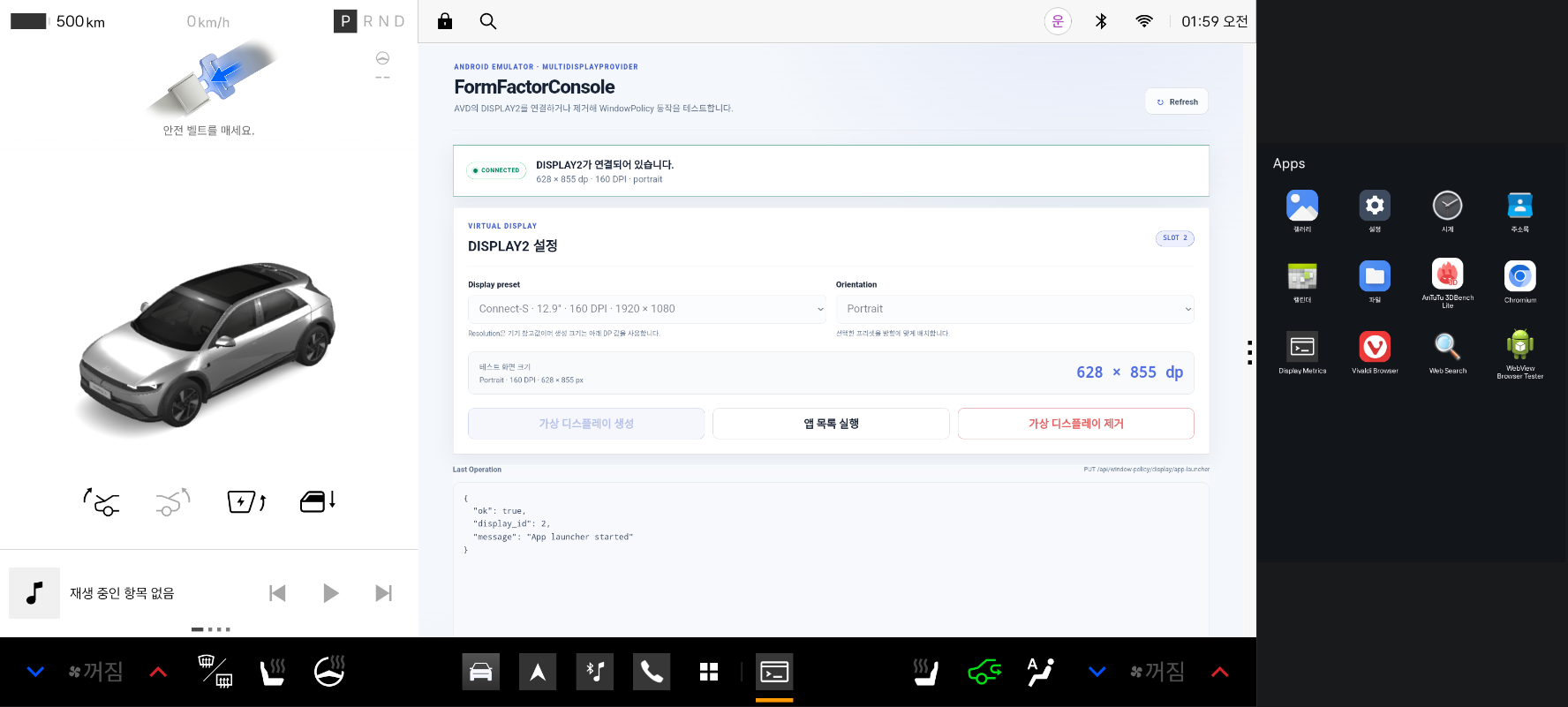The width and height of the screenshot is (1568, 707).
Task: Open the Gallery app in Apps panel
Action: pyautogui.click(x=1302, y=206)
